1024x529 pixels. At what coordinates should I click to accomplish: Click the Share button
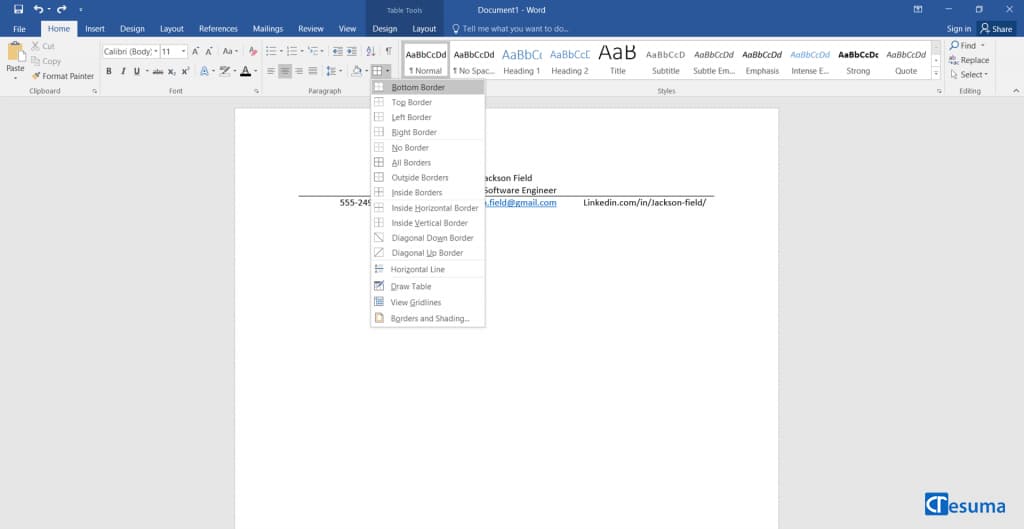(x=997, y=29)
